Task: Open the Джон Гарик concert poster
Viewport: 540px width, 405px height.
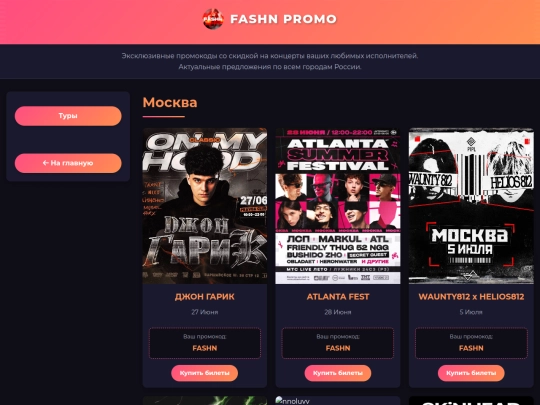Action: (205, 206)
